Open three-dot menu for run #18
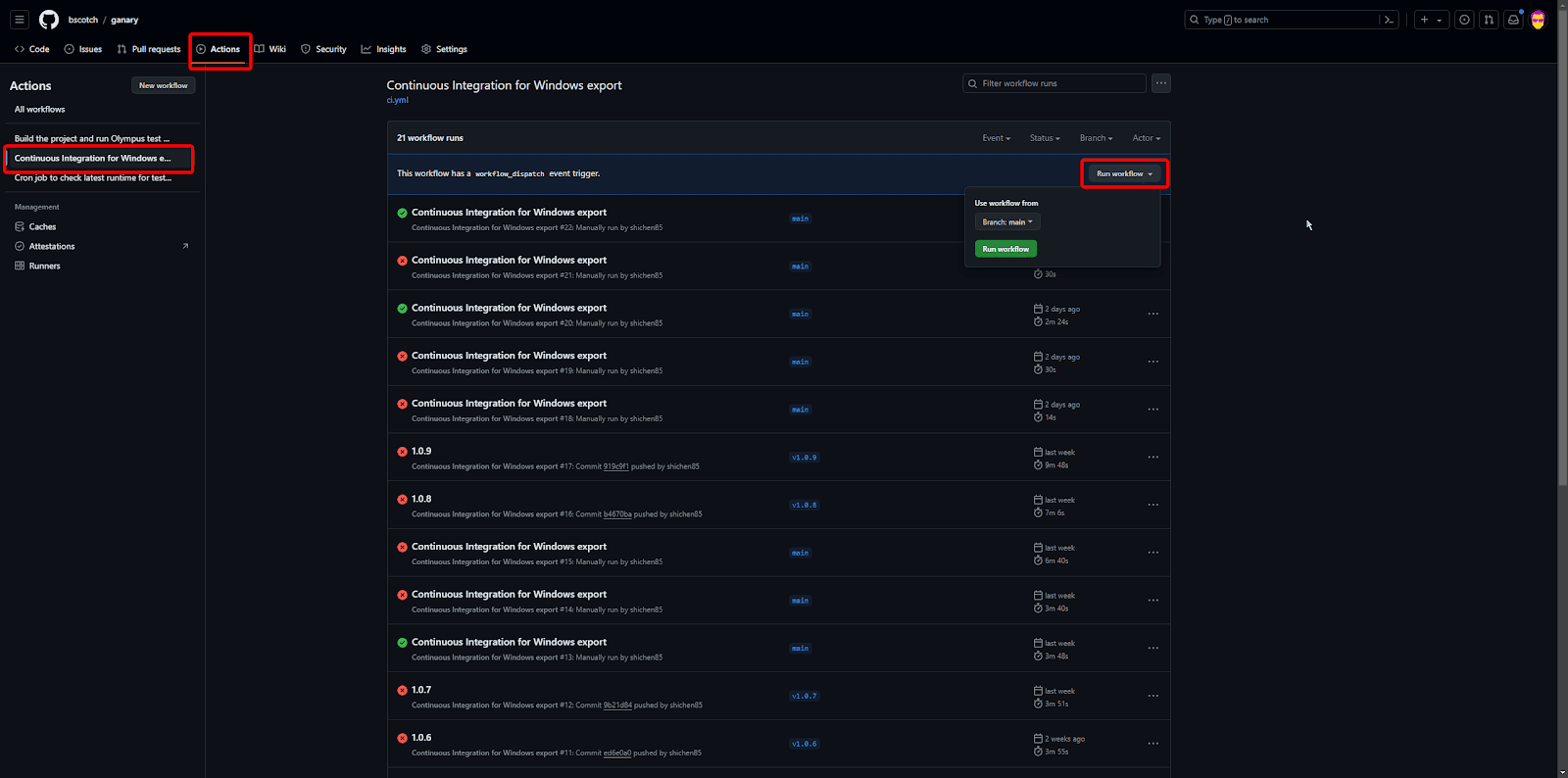The width and height of the screenshot is (1568, 778). coord(1153,410)
